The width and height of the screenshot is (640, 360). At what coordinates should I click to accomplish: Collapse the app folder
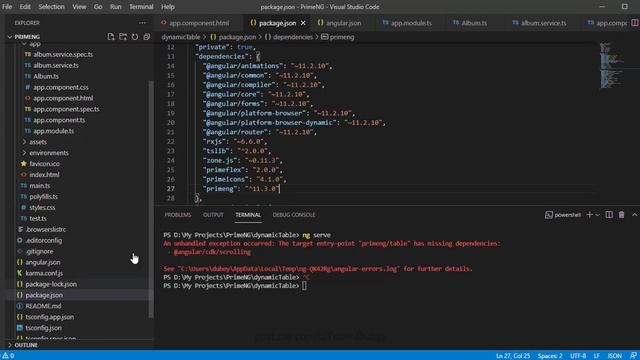click(34, 44)
